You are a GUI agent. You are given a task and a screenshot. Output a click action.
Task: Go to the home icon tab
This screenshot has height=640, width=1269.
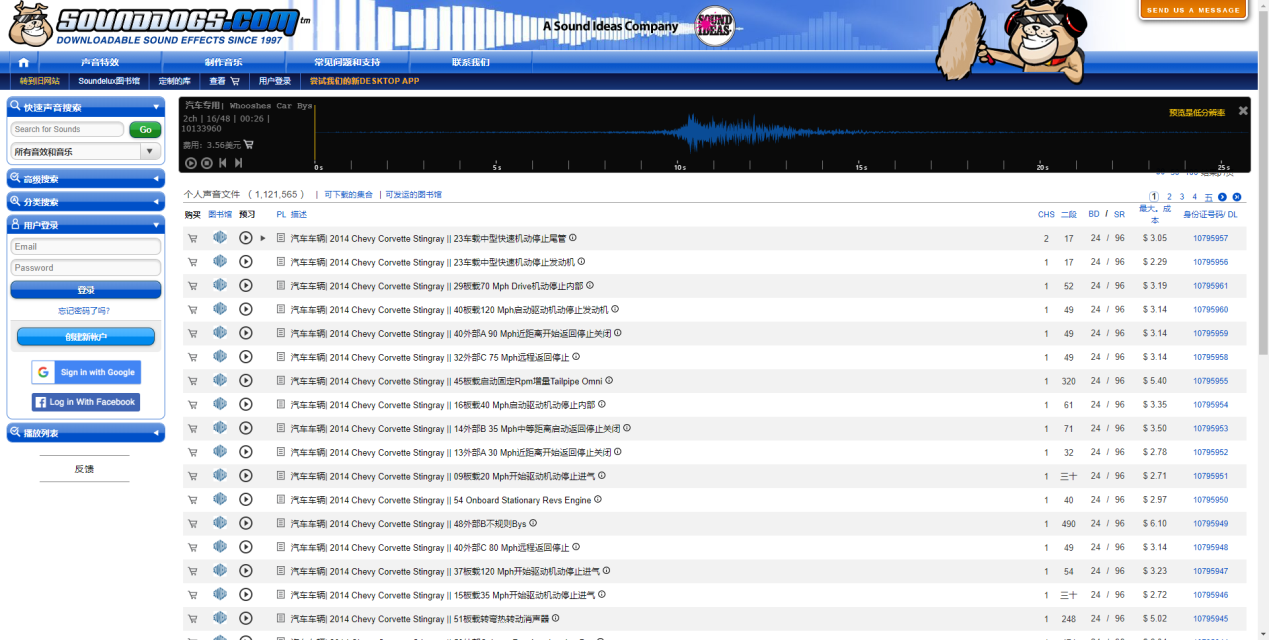[x=24, y=62]
